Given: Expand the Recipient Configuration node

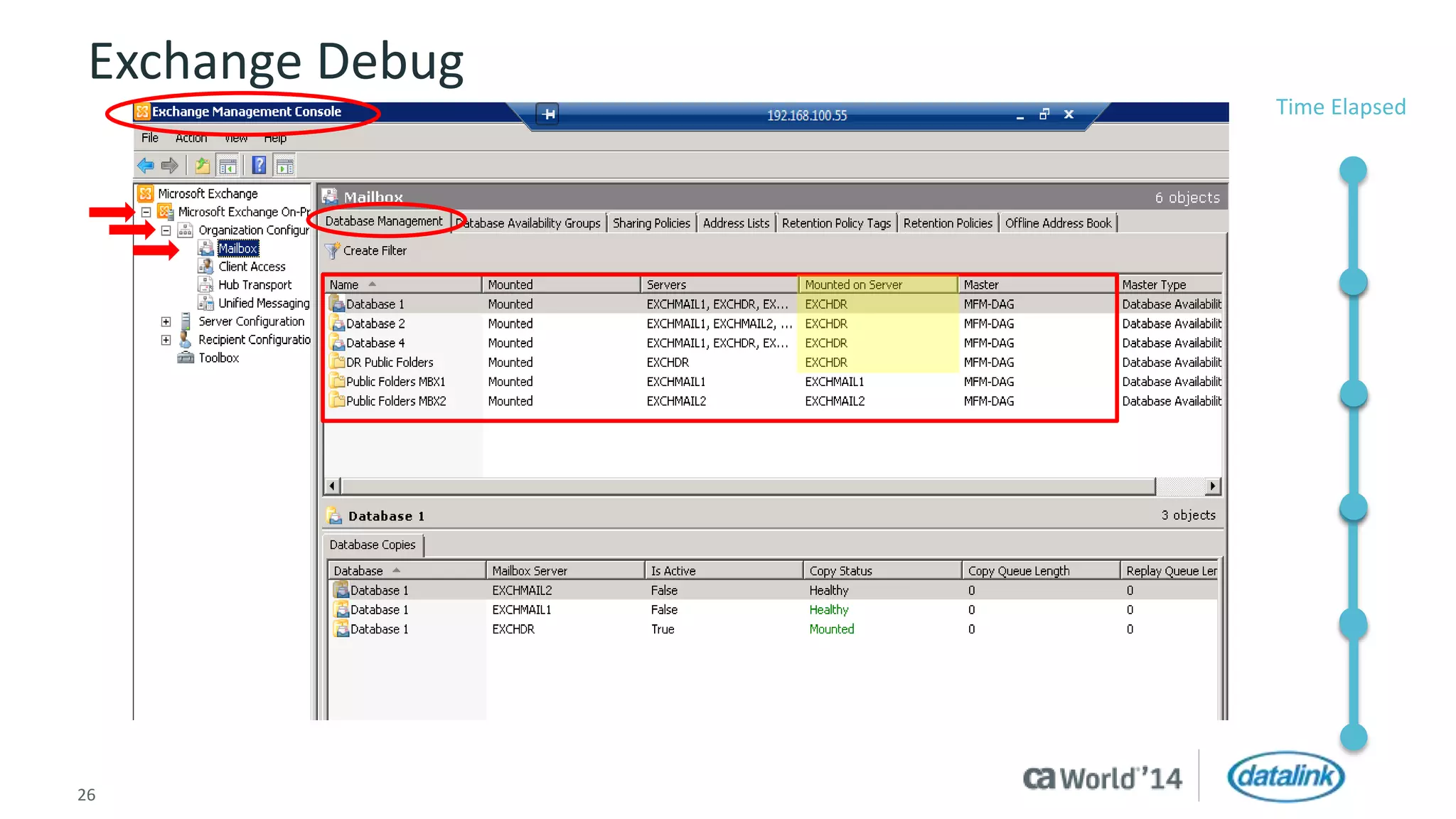Looking at the screenshot, I should click(x=166, y=340).
